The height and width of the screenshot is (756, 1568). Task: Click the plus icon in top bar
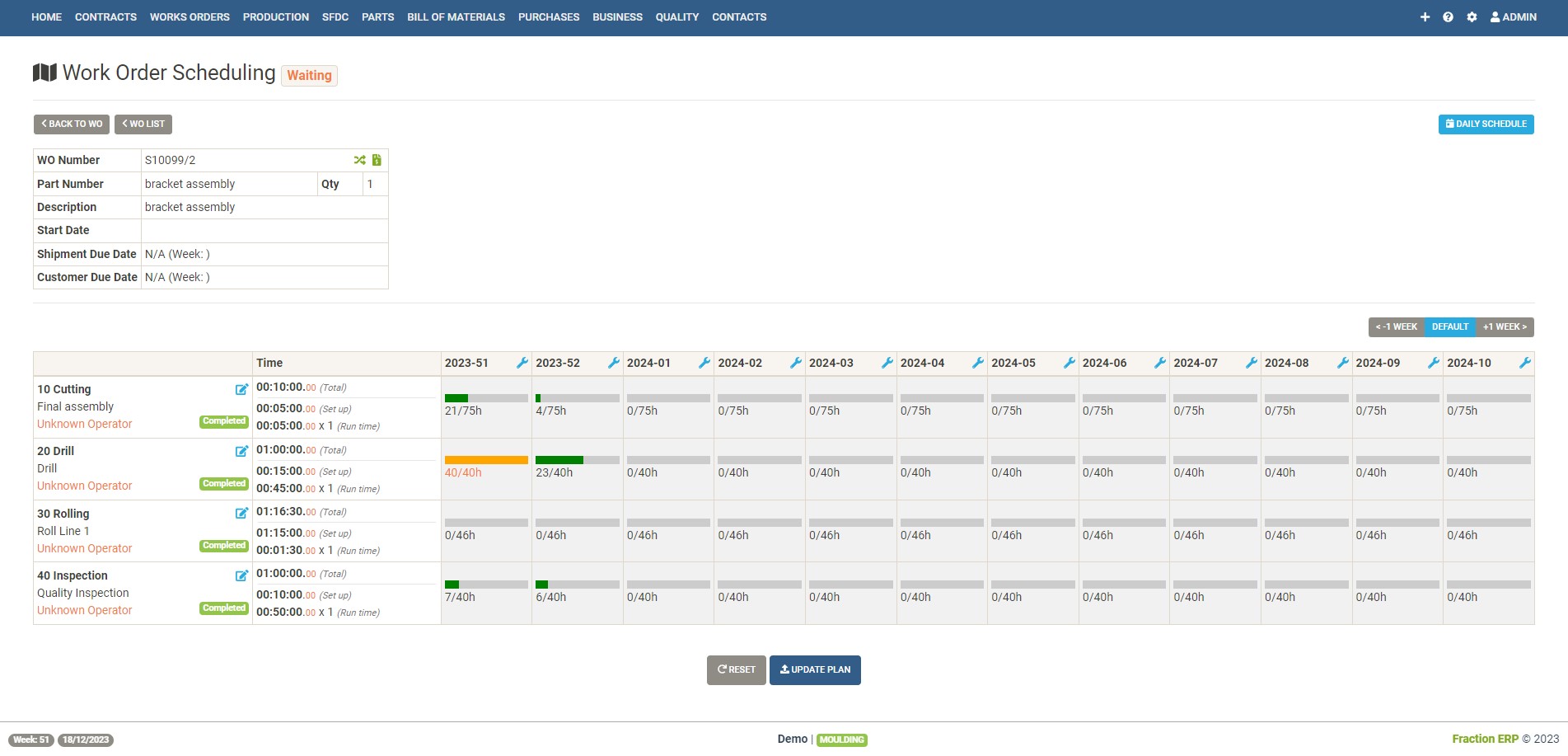[1425, 17]
